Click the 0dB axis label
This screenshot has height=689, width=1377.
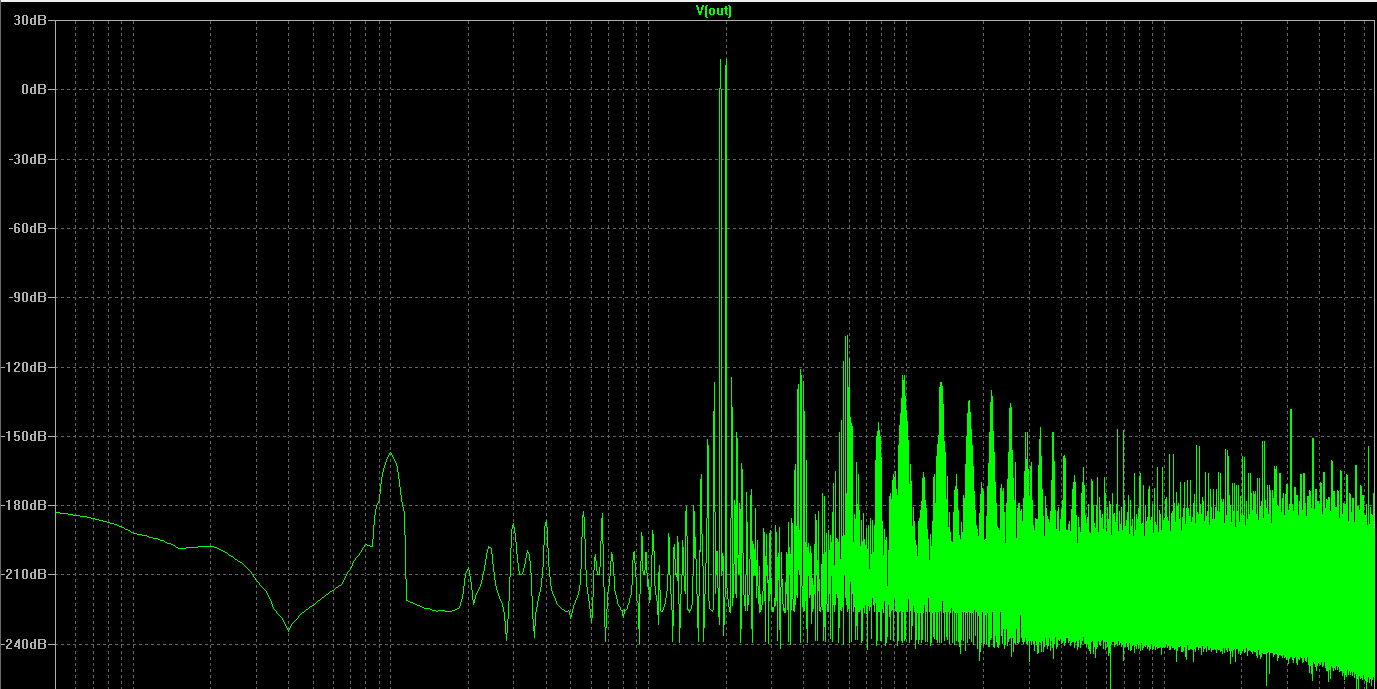click(x=35, y=89)
